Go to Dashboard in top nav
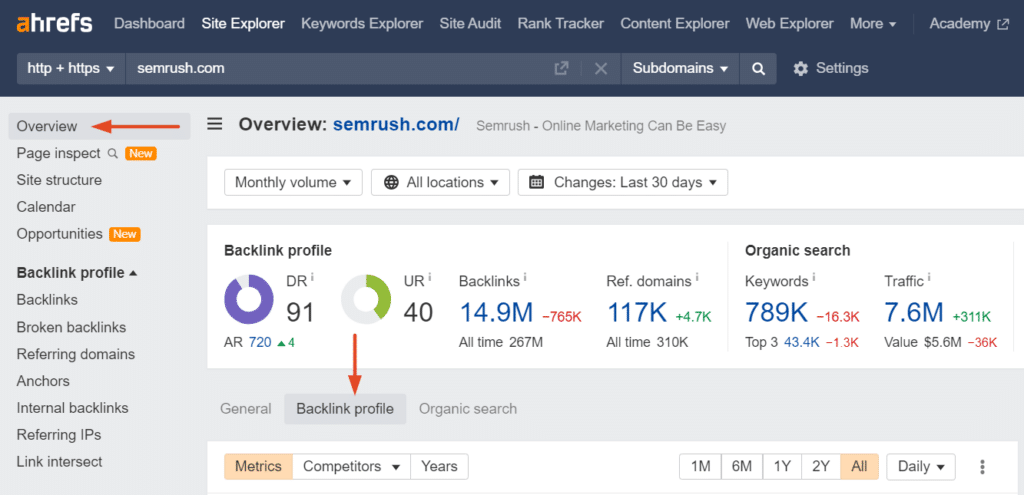 [150, 24]
